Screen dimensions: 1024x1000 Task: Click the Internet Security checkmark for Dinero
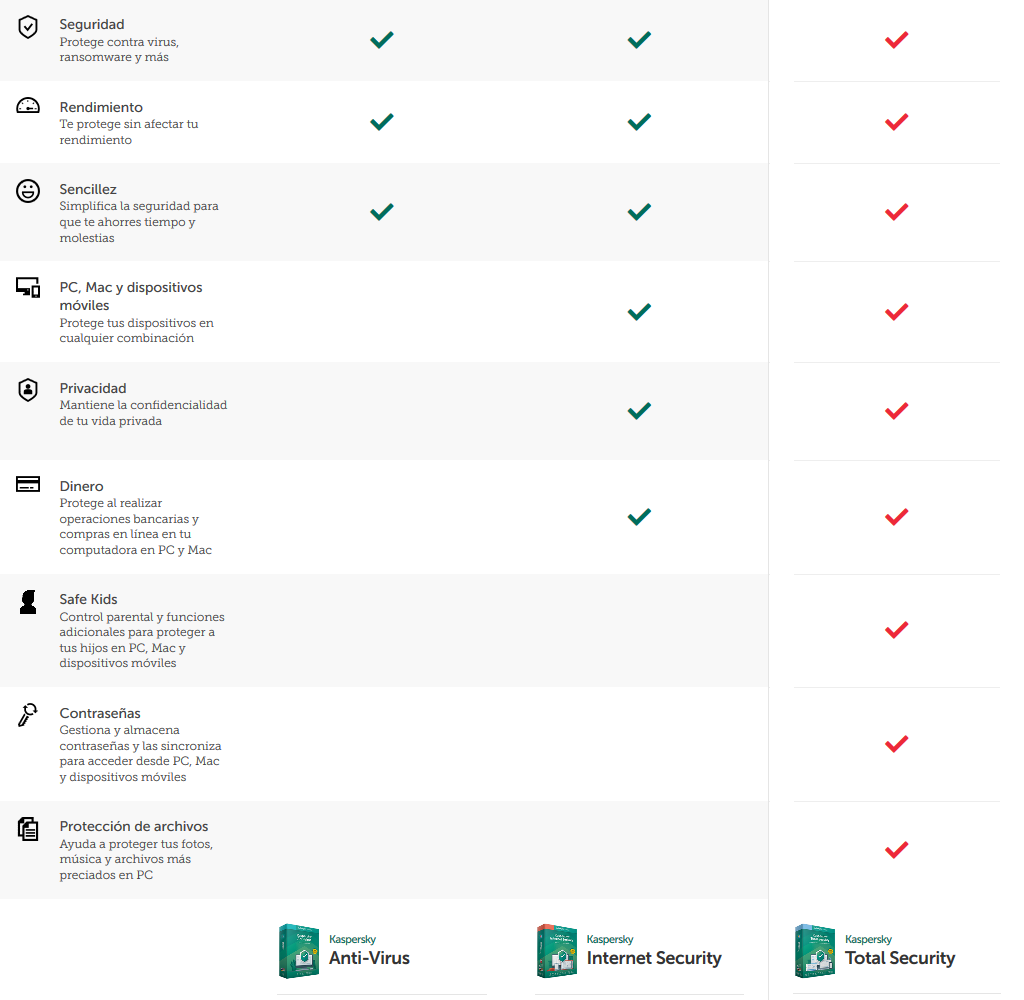point(639,517)
